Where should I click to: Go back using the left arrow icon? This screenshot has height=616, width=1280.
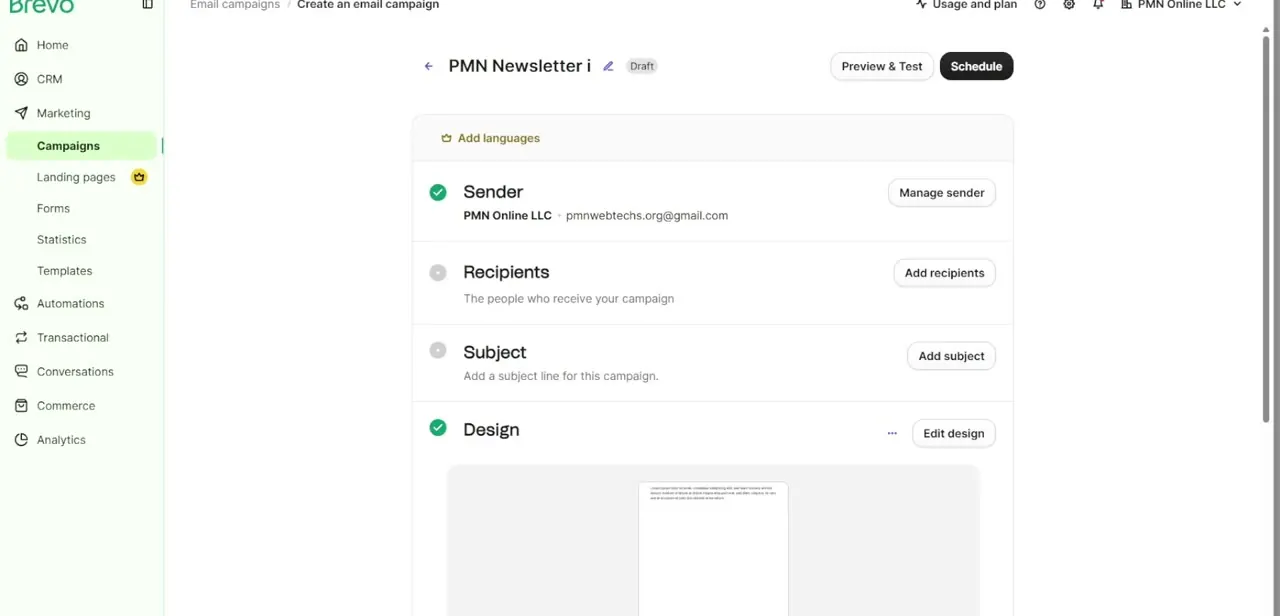[x=428, y=66]
